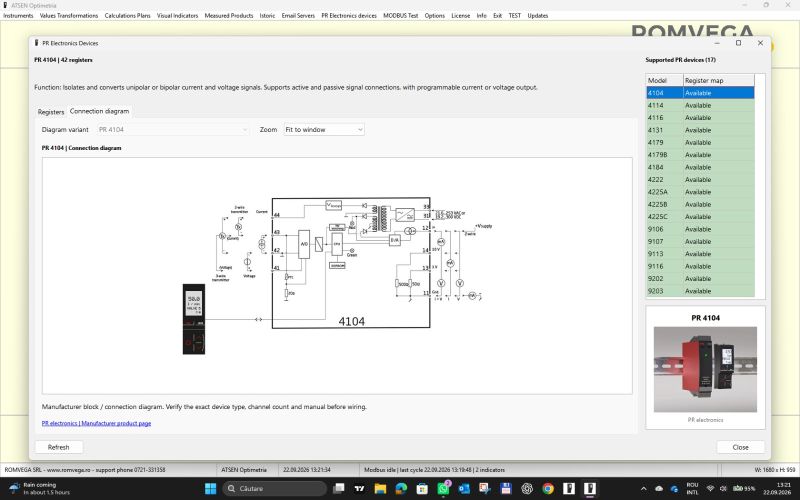Image resolution: width=800 pixels, height=500 pixels.
Task: Open the MODBUS Test menu
Action: (401, 16)
